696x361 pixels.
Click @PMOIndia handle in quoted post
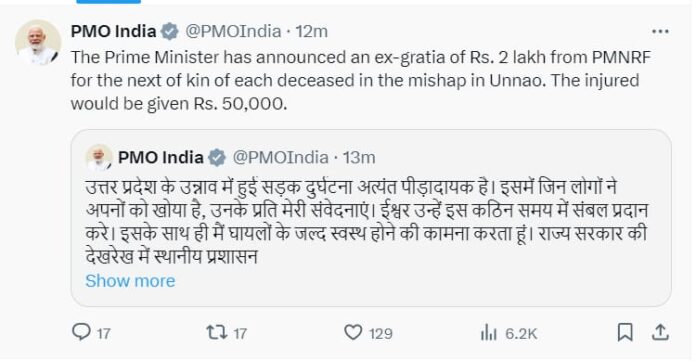pyautogui.click(x=280, y=157)
